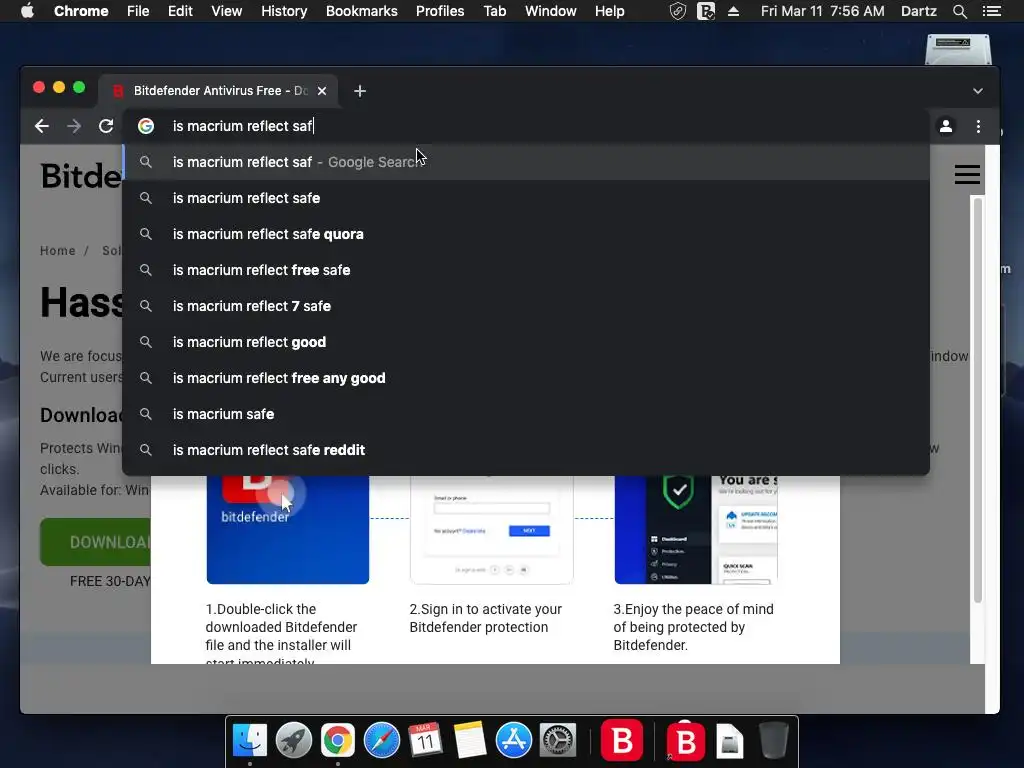Open the View menu

point(227,11)
